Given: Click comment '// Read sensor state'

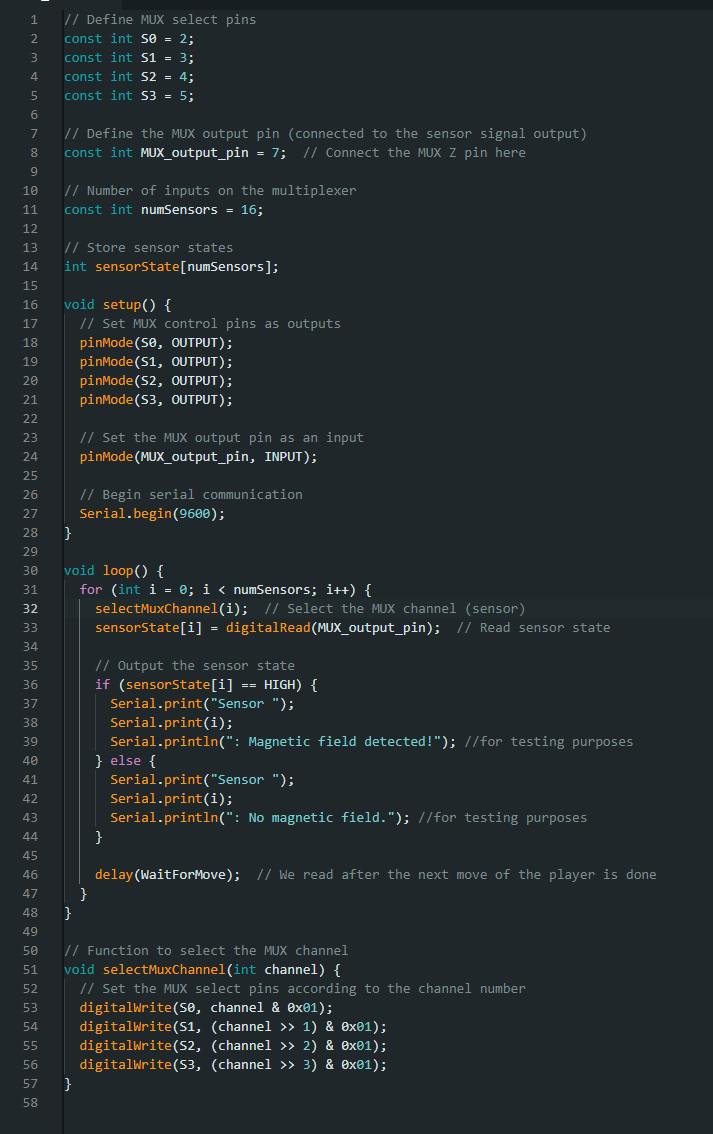Looking at the screenshot, I should click(533, 628).
